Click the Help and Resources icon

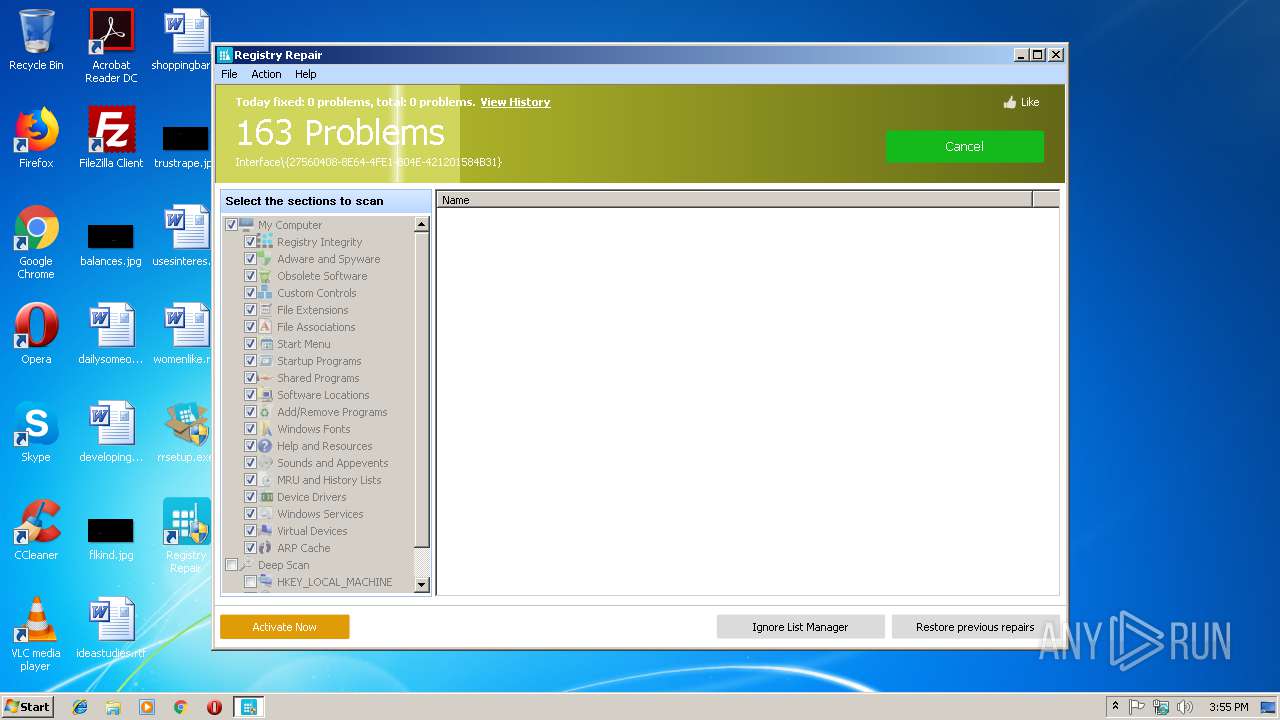click(266, 446)
